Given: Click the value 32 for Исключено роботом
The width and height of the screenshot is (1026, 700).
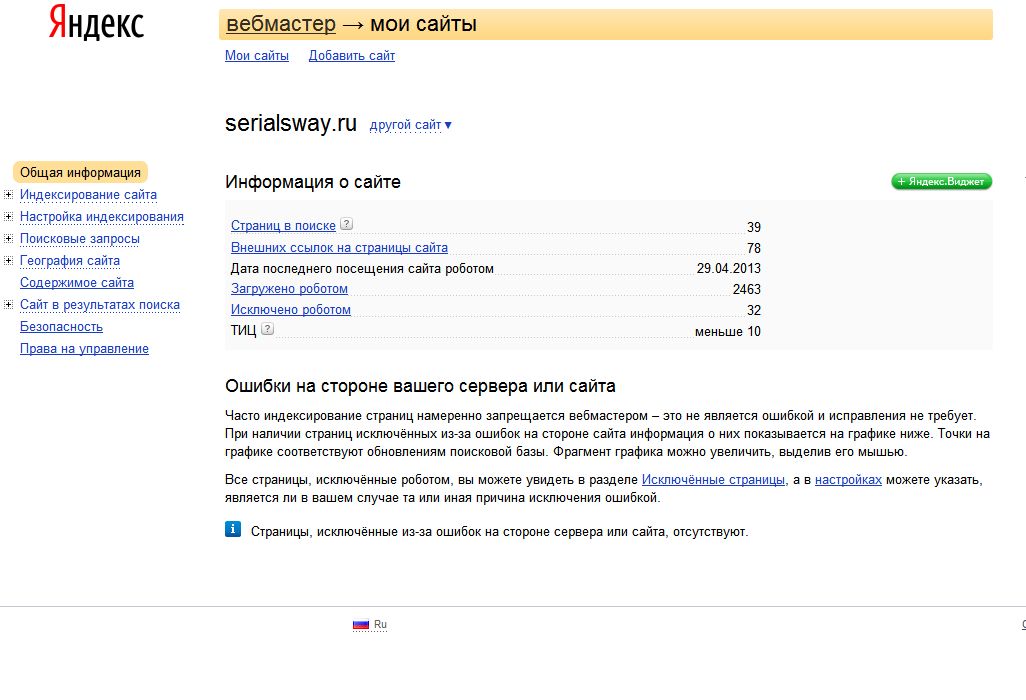Looking at the screenshot, I should [754, 310].
